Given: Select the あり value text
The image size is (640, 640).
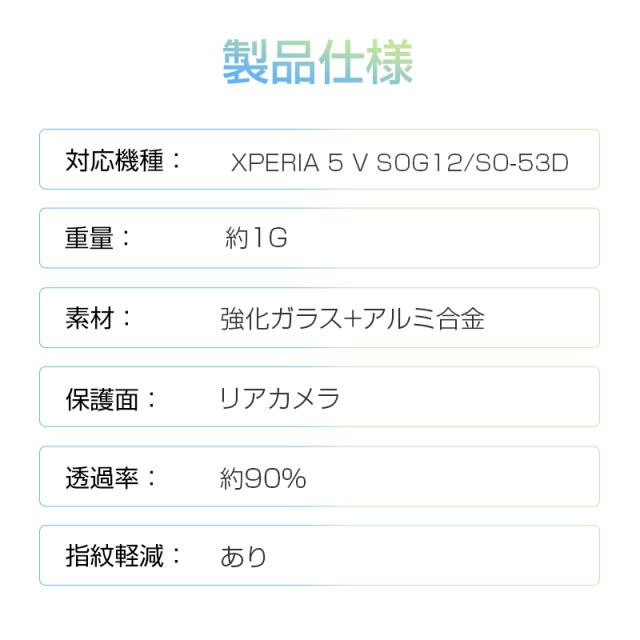Looking at the screenshot, I should [244, 557].
